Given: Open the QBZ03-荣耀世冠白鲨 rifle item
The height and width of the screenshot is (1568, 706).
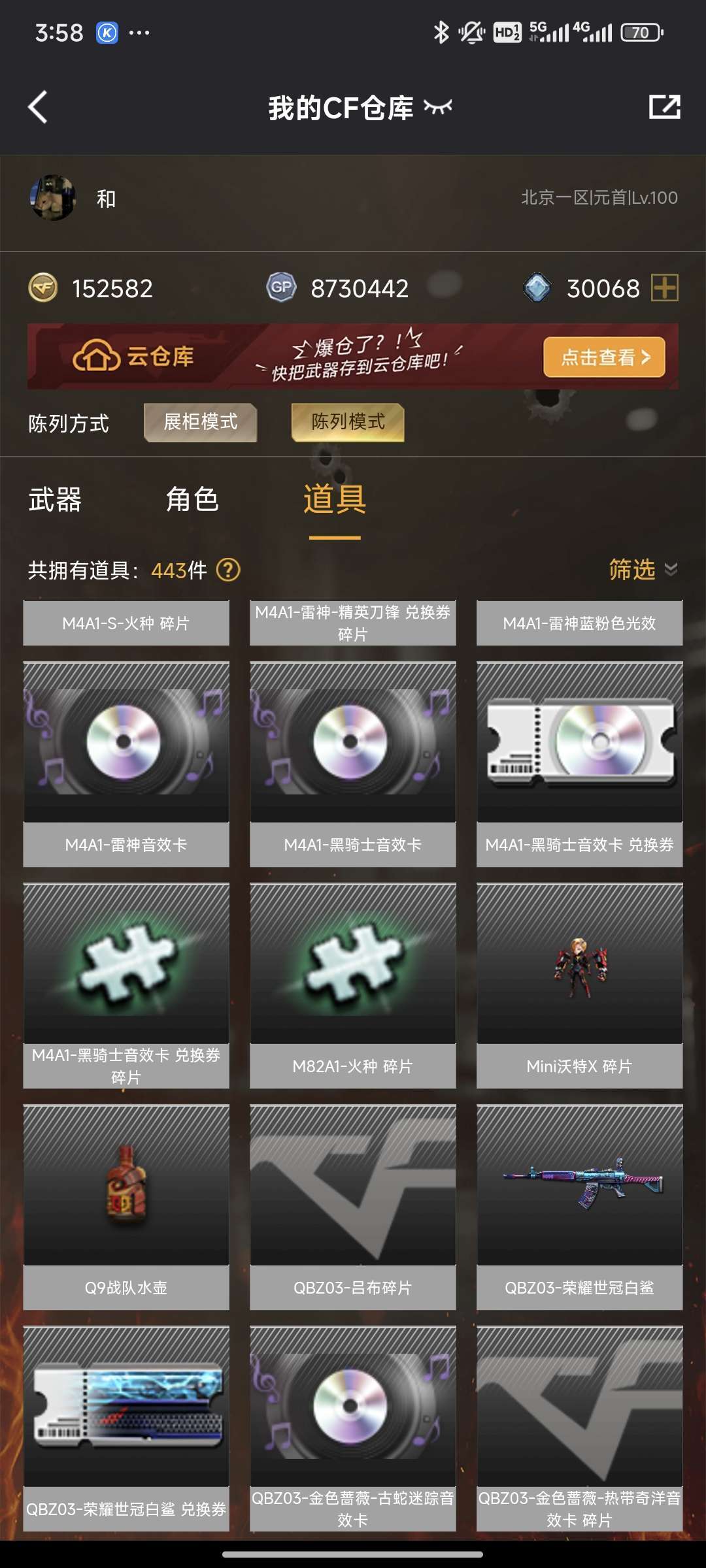Looking at the screenshot, I should [x=580, y=1207].
